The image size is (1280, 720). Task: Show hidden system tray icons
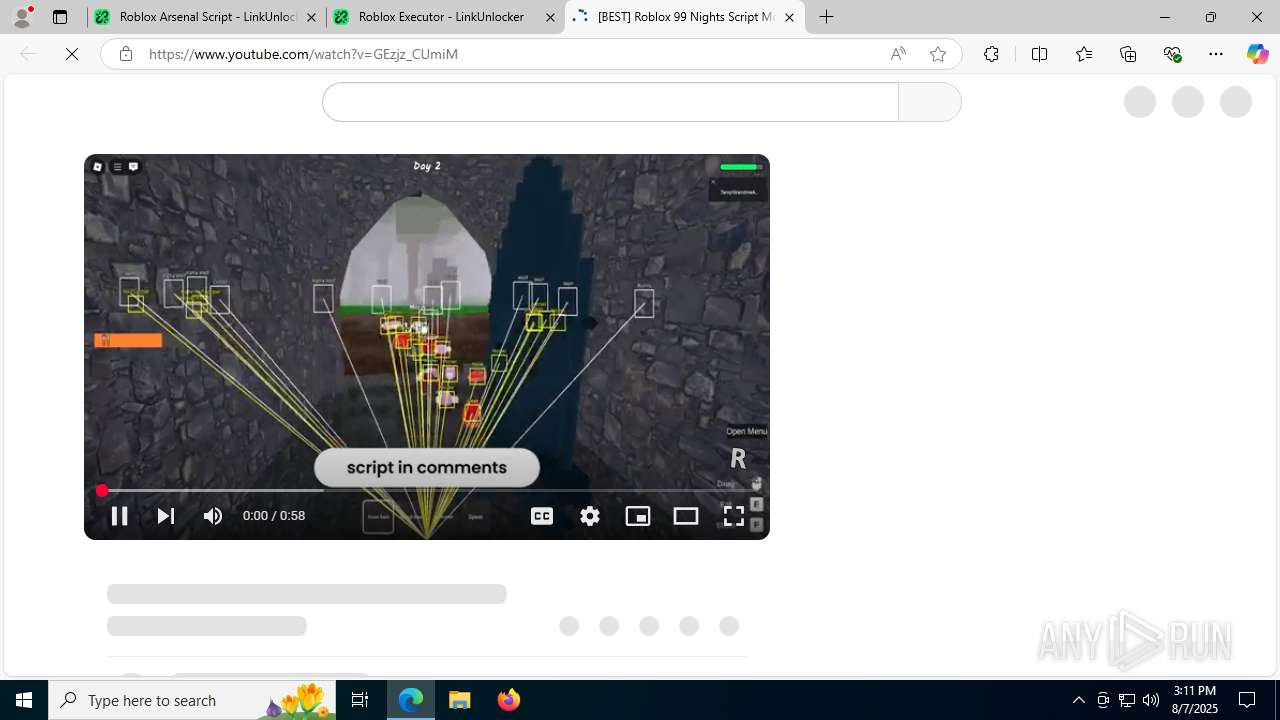pos(1079,700)
